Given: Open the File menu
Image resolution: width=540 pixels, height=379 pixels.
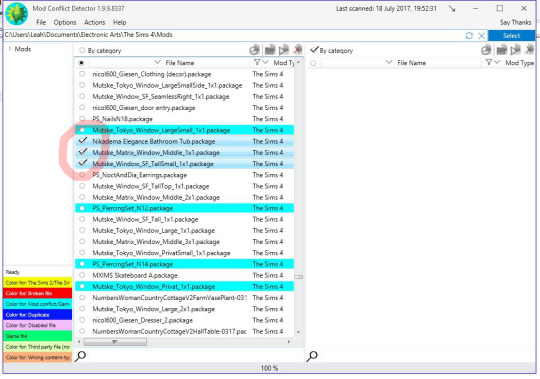Looking at the screenshot, I should point(41,22).
